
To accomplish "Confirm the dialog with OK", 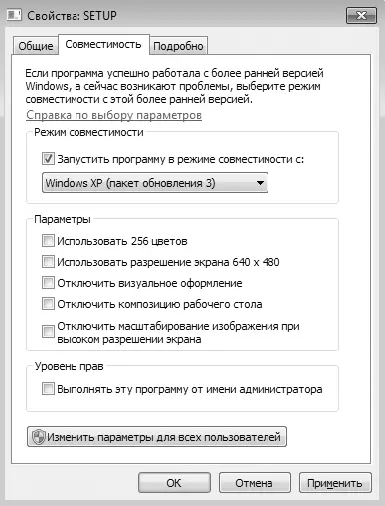I will [x=174, y=483].
